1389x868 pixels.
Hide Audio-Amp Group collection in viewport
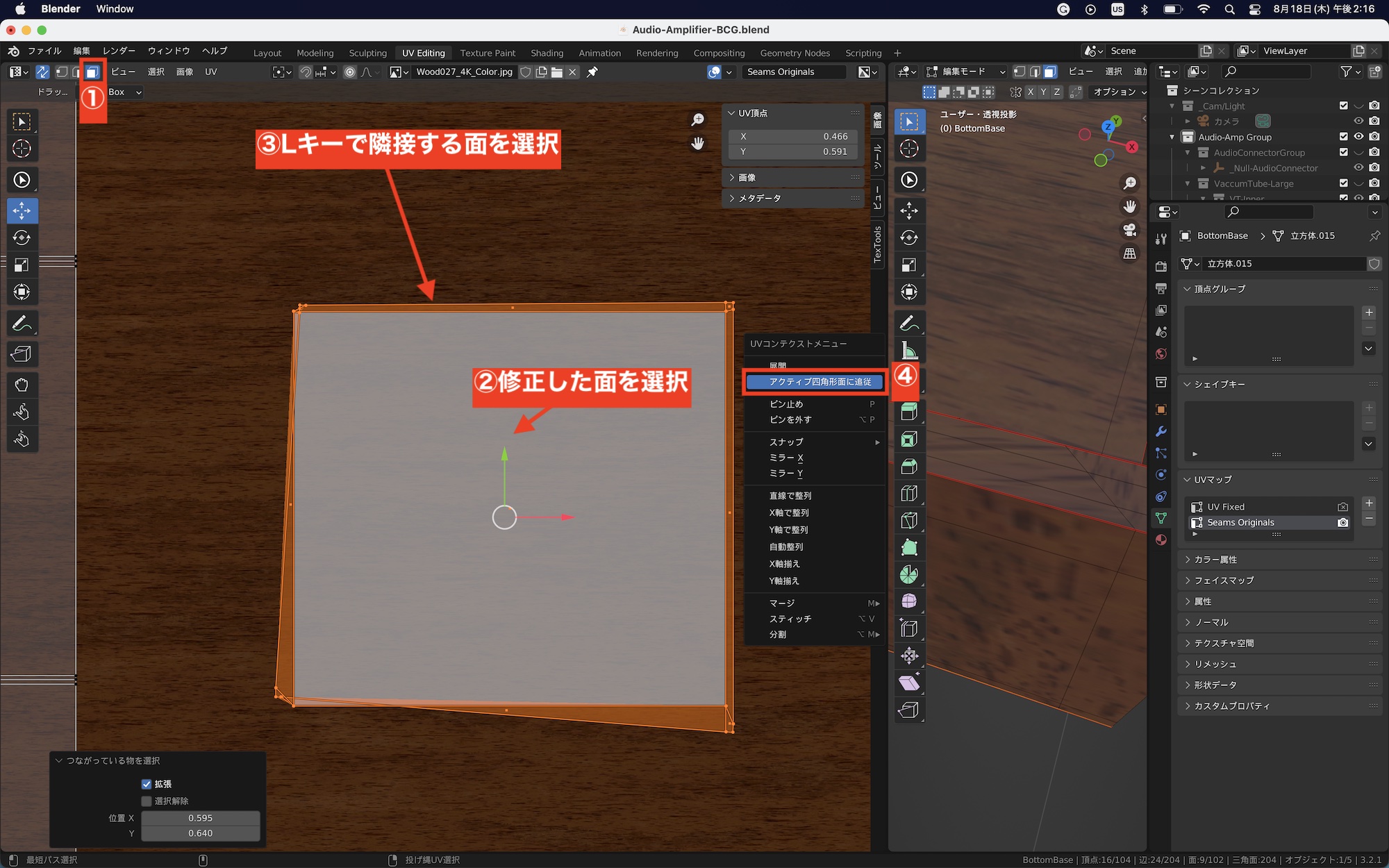1358,137
